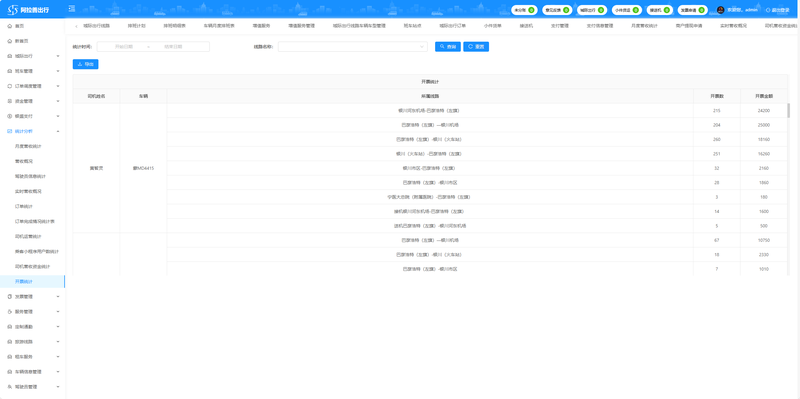Collapse the sidebar via the menu fold icon
The width and height of the screenshot is (800, 399).
pyautogui.click(x=71, y=10)
